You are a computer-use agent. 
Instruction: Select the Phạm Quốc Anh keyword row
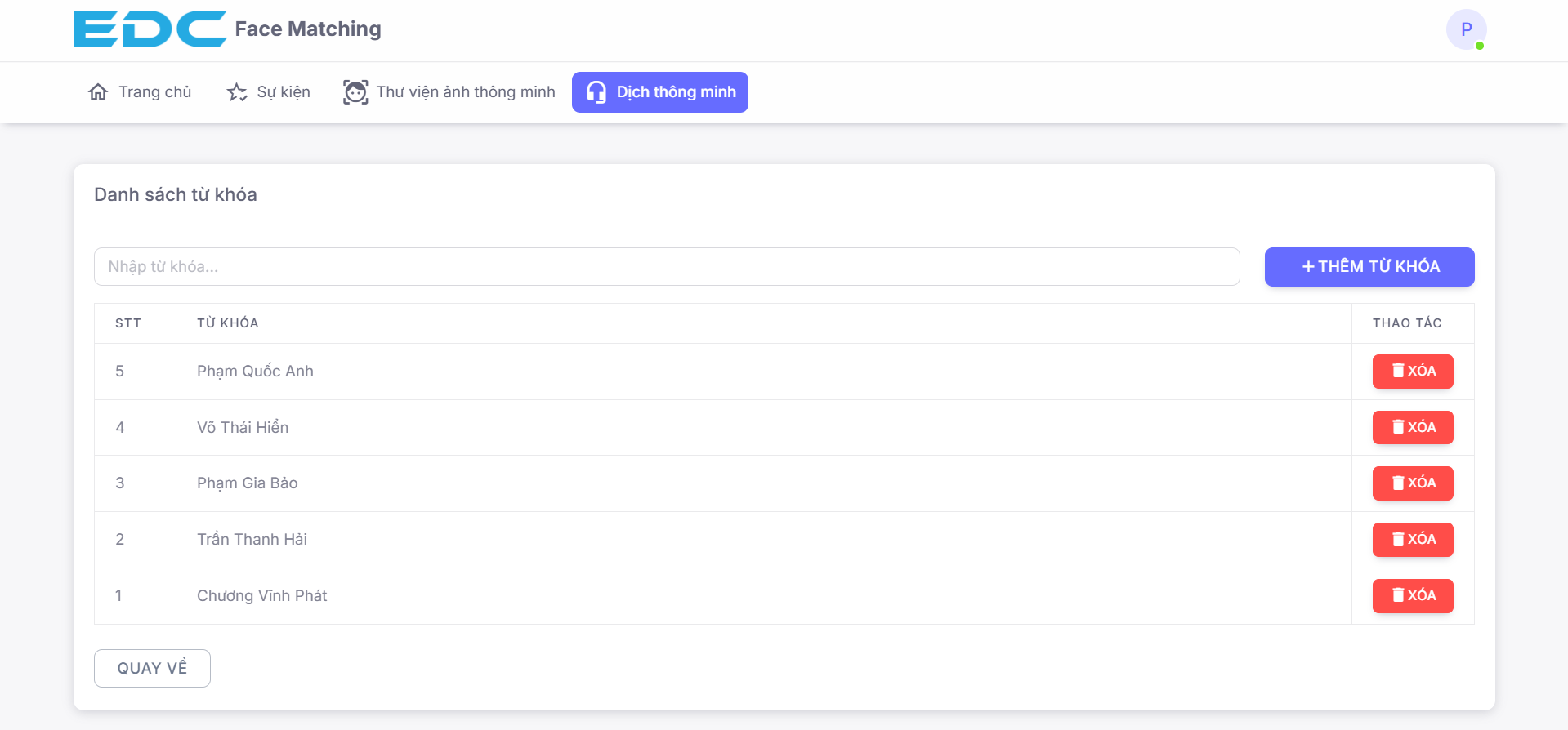pos(784,372)
